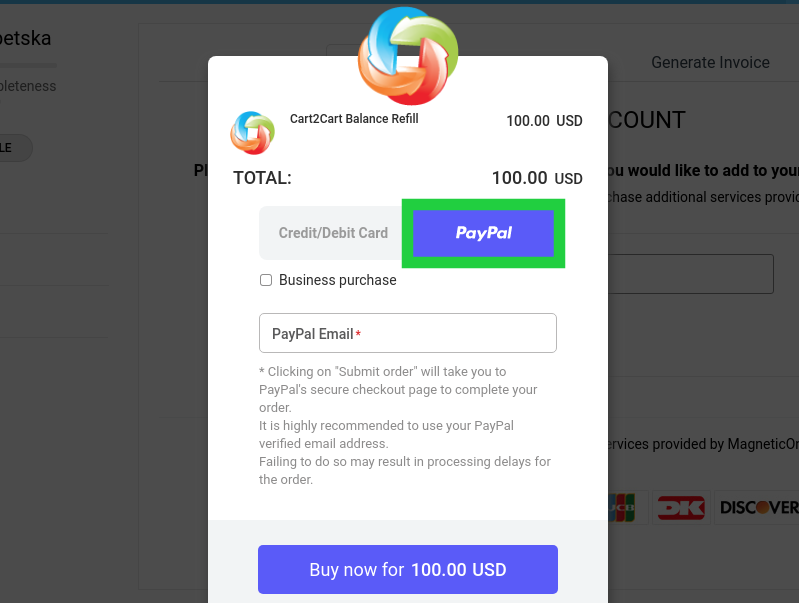Click the profile completeness progress bar
The height and width of the screenshot is (603, 799).
point(28,65)
